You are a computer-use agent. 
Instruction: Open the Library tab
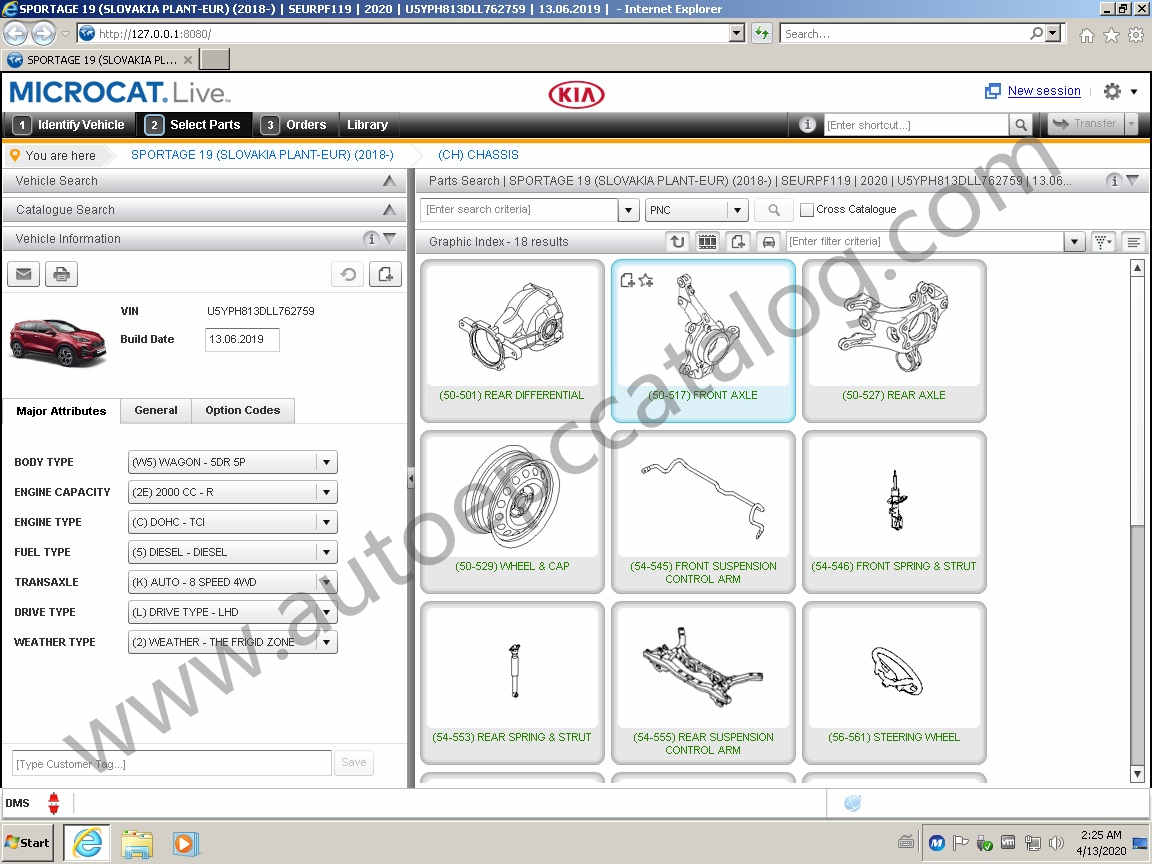367,125
